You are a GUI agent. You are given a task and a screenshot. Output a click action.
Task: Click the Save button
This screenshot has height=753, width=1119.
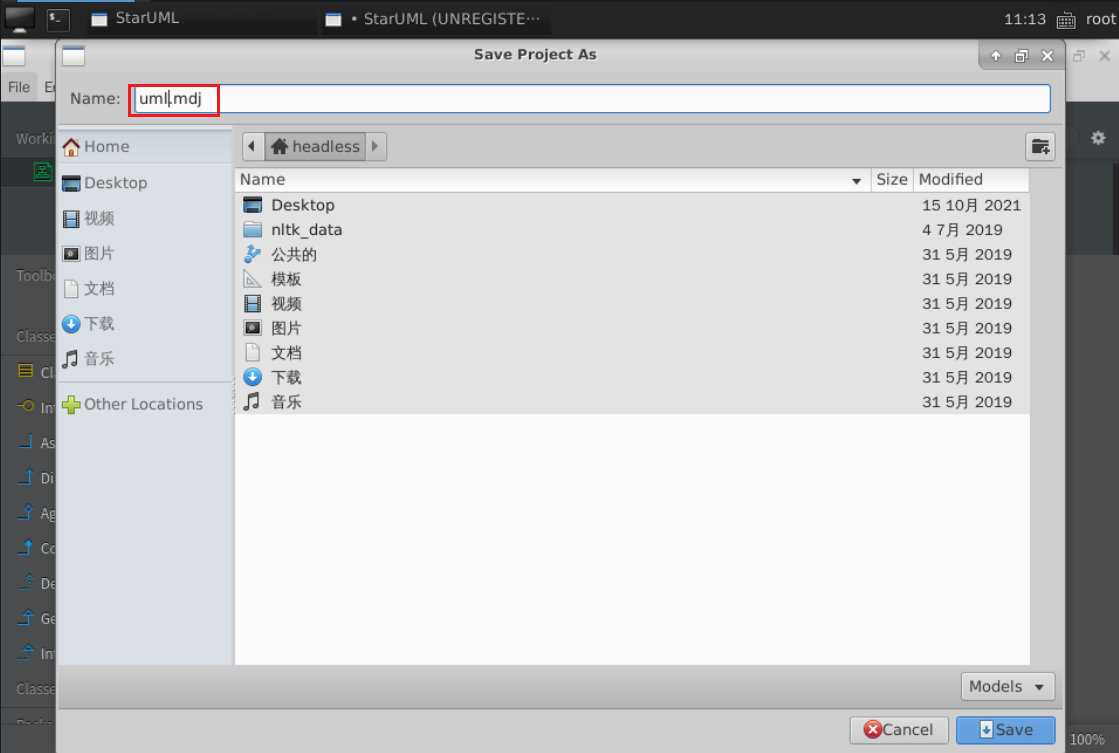click(1005, 729)
